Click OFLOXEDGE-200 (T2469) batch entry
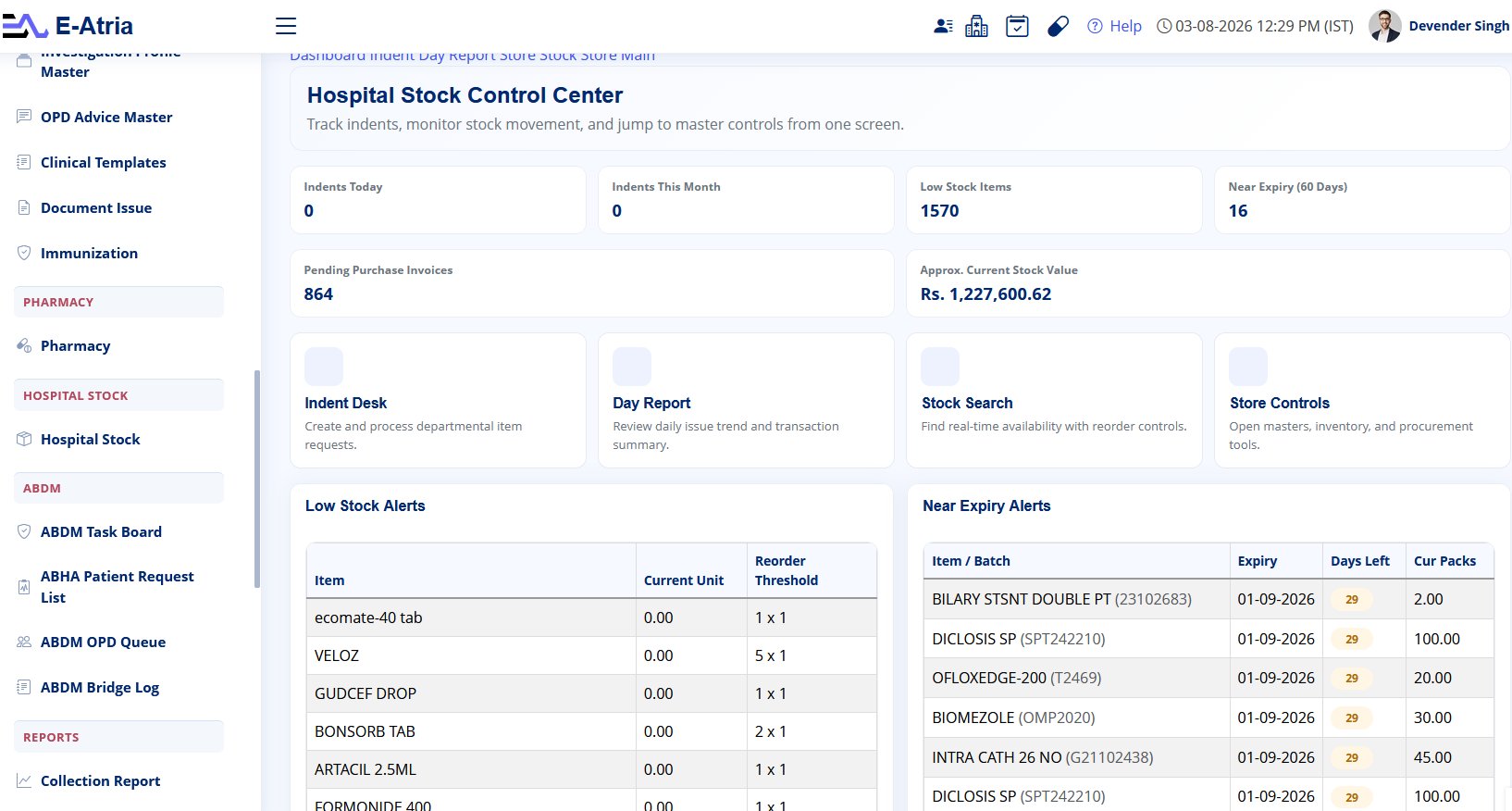Image resolution: width=1512 pixels, height=811 pixels. 1016,678
